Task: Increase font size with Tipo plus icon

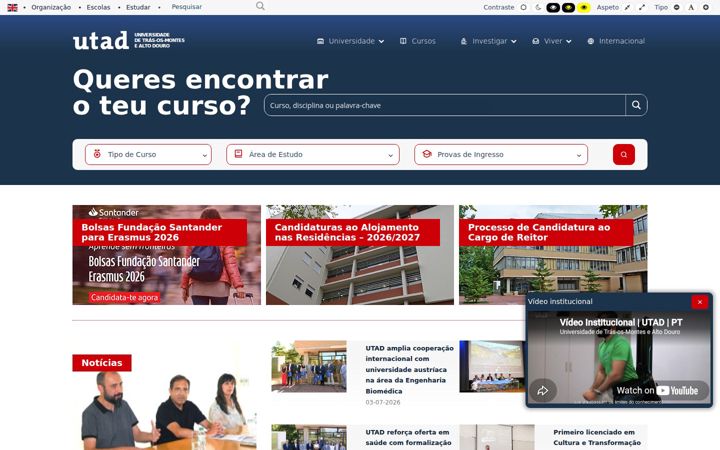Action: click(706, 7)
